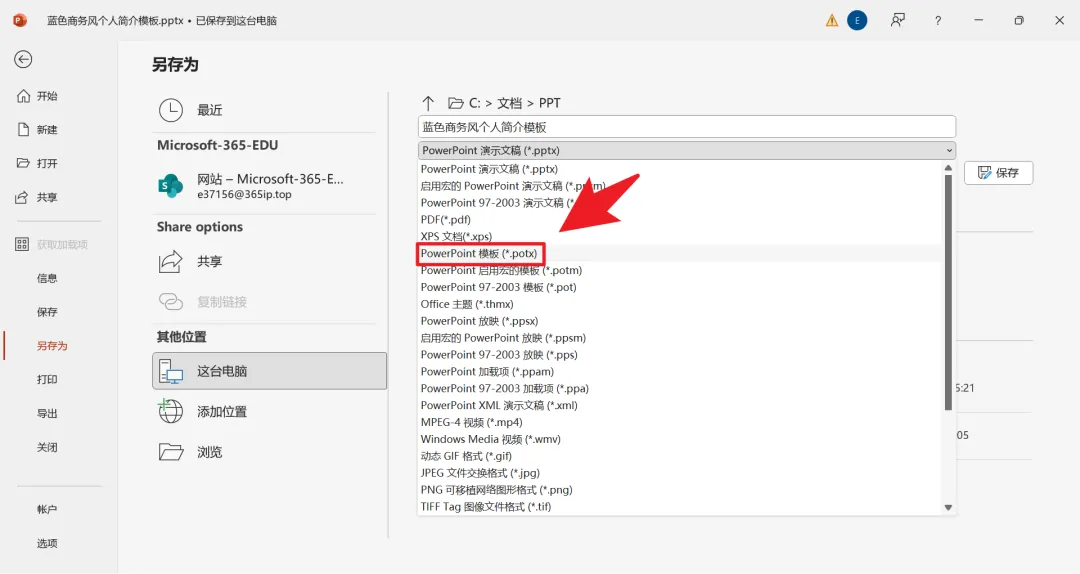Choose PowerPoint 放映 (*.ppsx) file type
Viewport: 1080px width, 574px height.
(x=680, y=321)
